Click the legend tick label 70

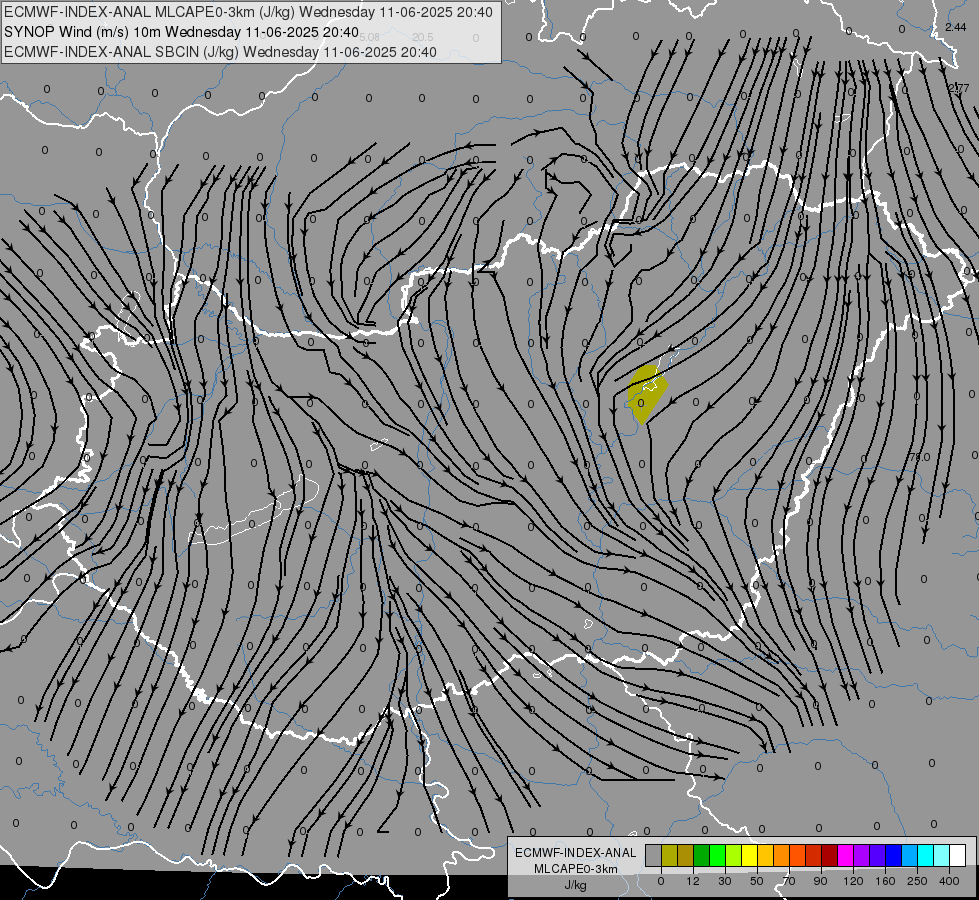click(x=789, y=881)
